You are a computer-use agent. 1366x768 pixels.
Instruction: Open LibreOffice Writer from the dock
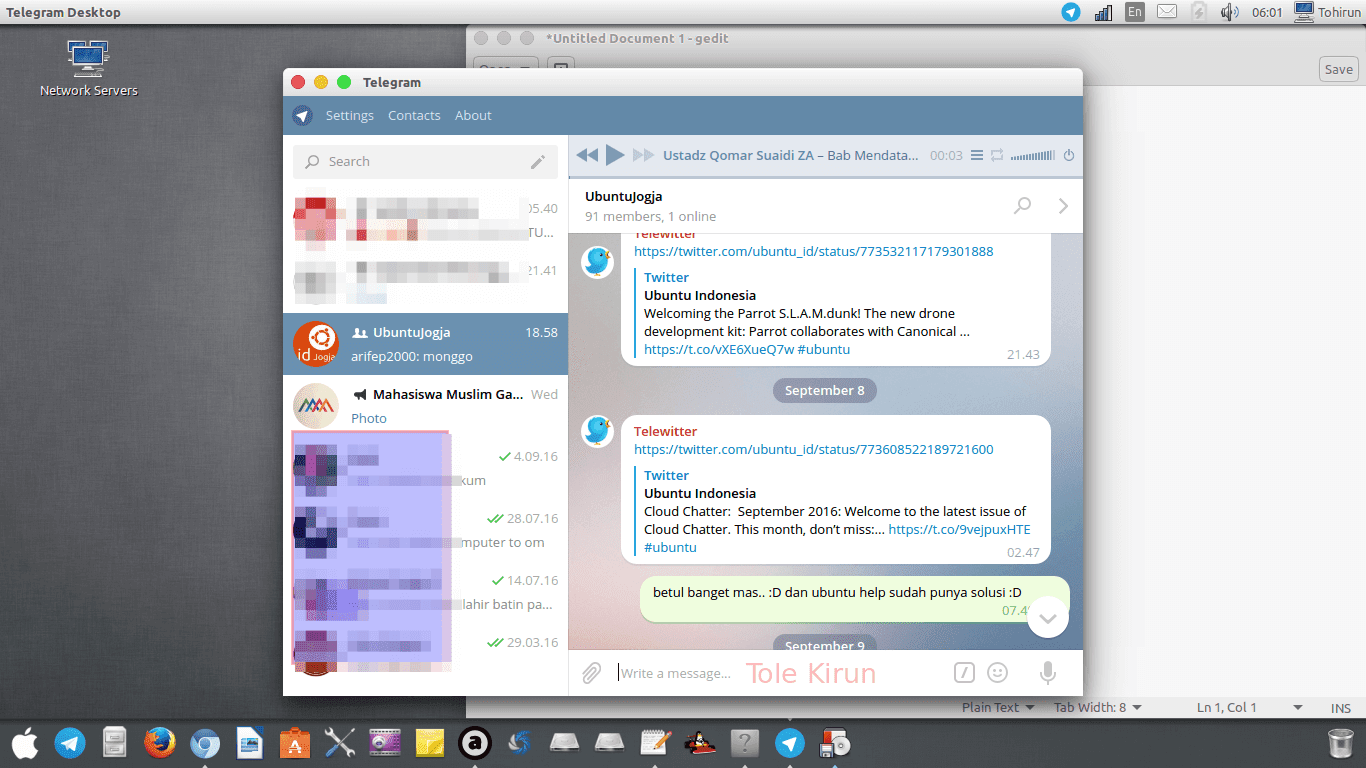click(249, 743)
